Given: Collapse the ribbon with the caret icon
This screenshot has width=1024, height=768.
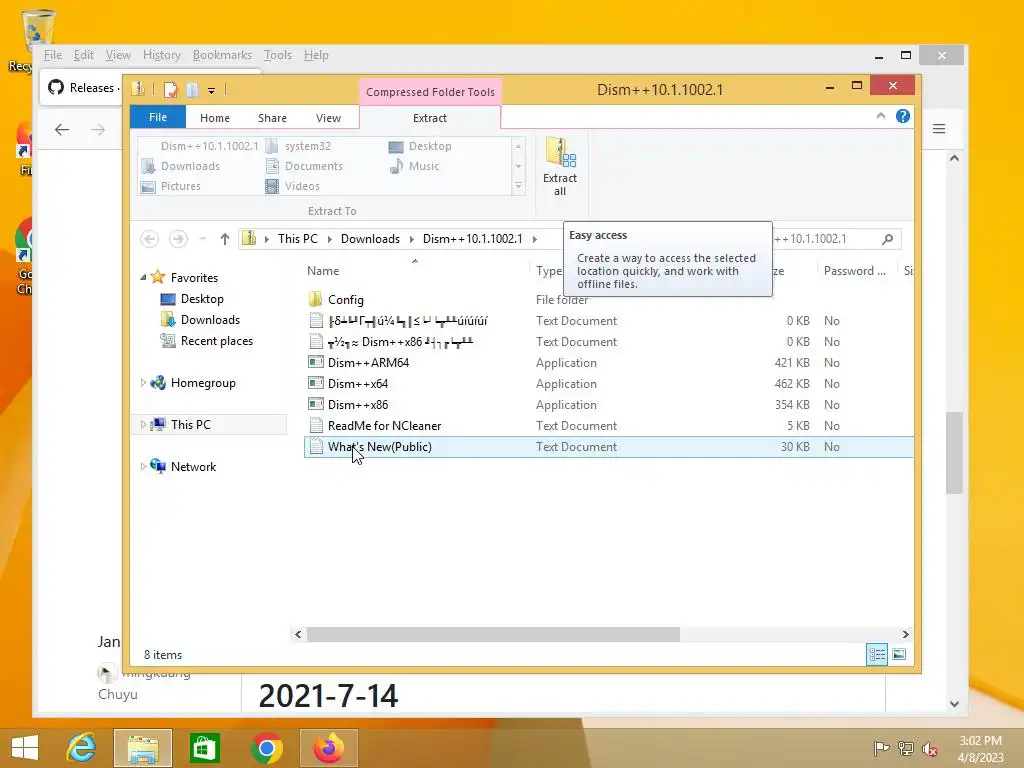Looking at the screenshot, I should 880,116.
